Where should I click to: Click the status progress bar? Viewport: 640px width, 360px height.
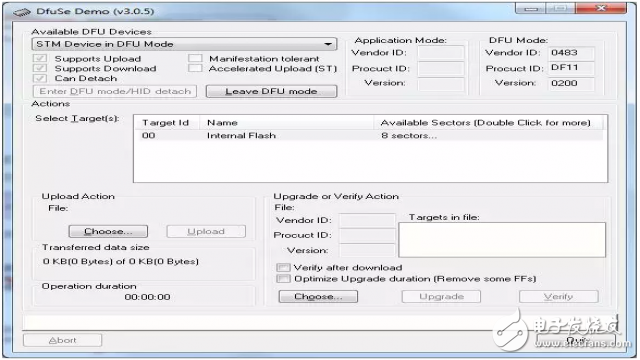click(320, 322)
